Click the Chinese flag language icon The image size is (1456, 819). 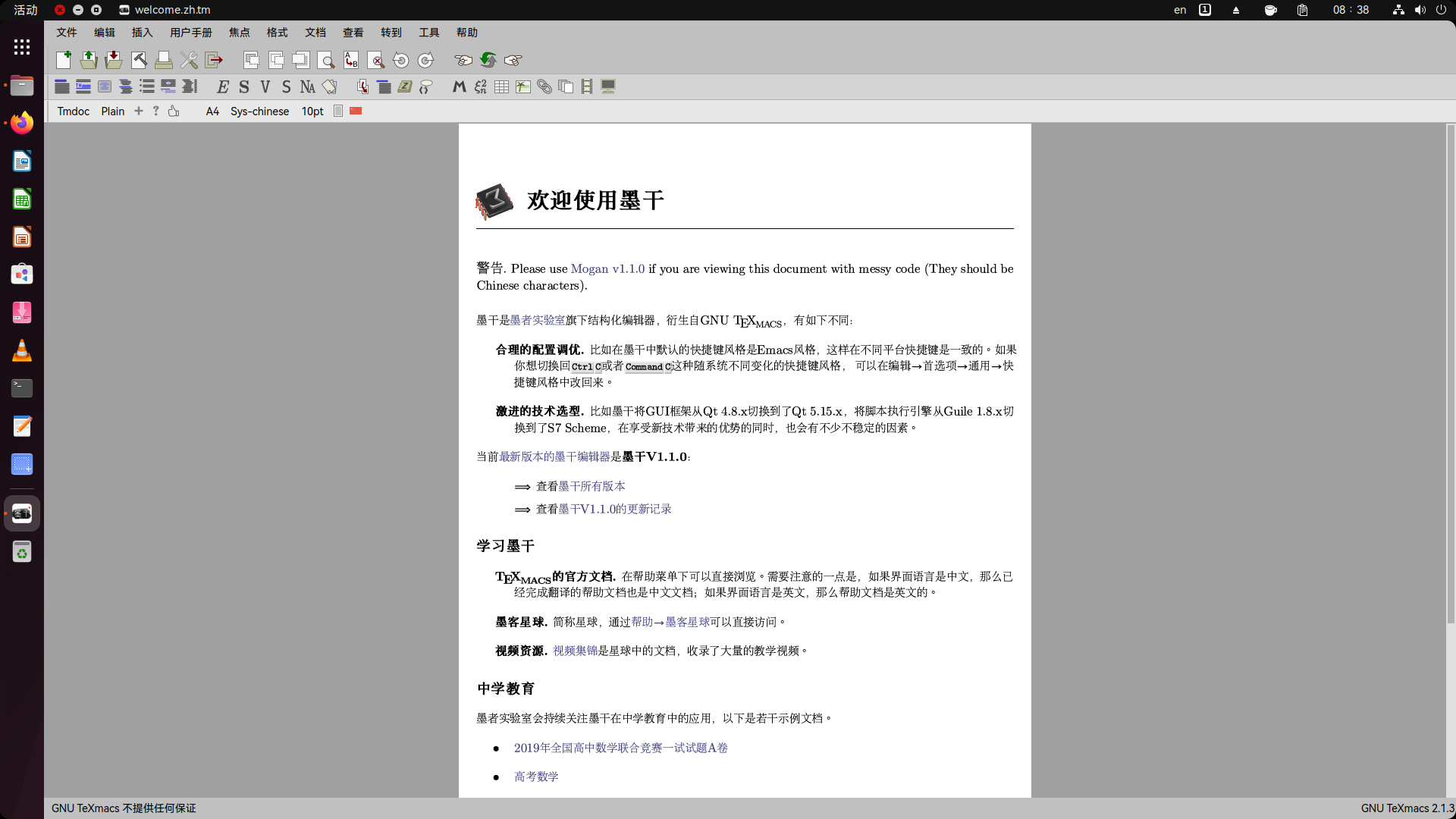coord(356,111)
